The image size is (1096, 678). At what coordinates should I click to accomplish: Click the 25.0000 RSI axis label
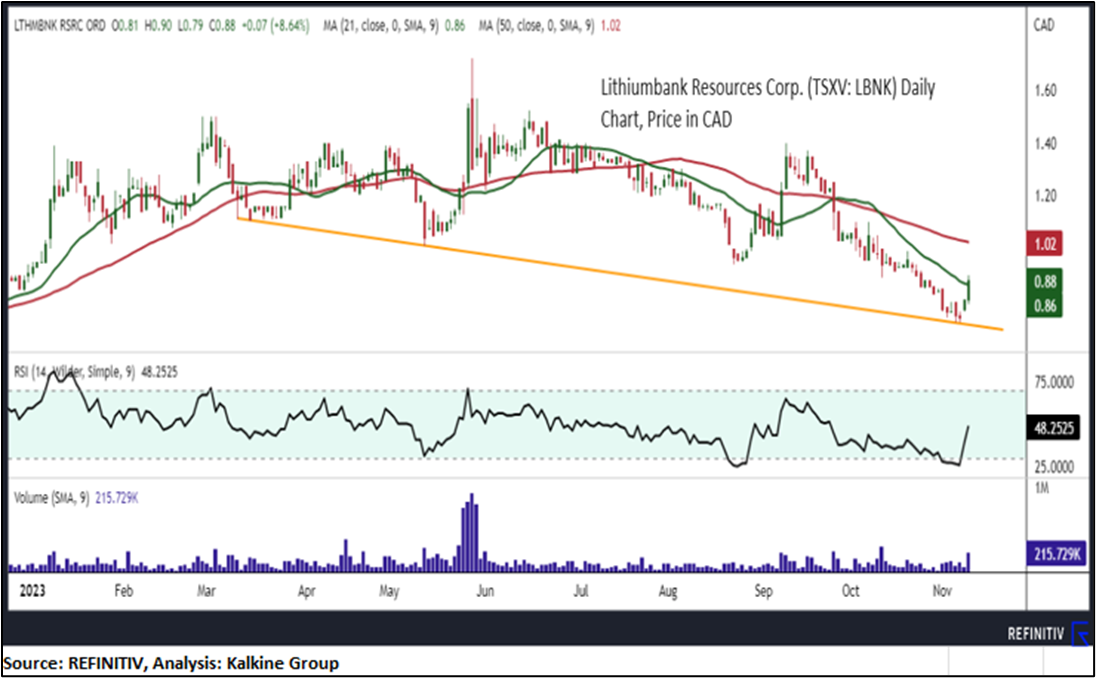[x=1056, y=466]
